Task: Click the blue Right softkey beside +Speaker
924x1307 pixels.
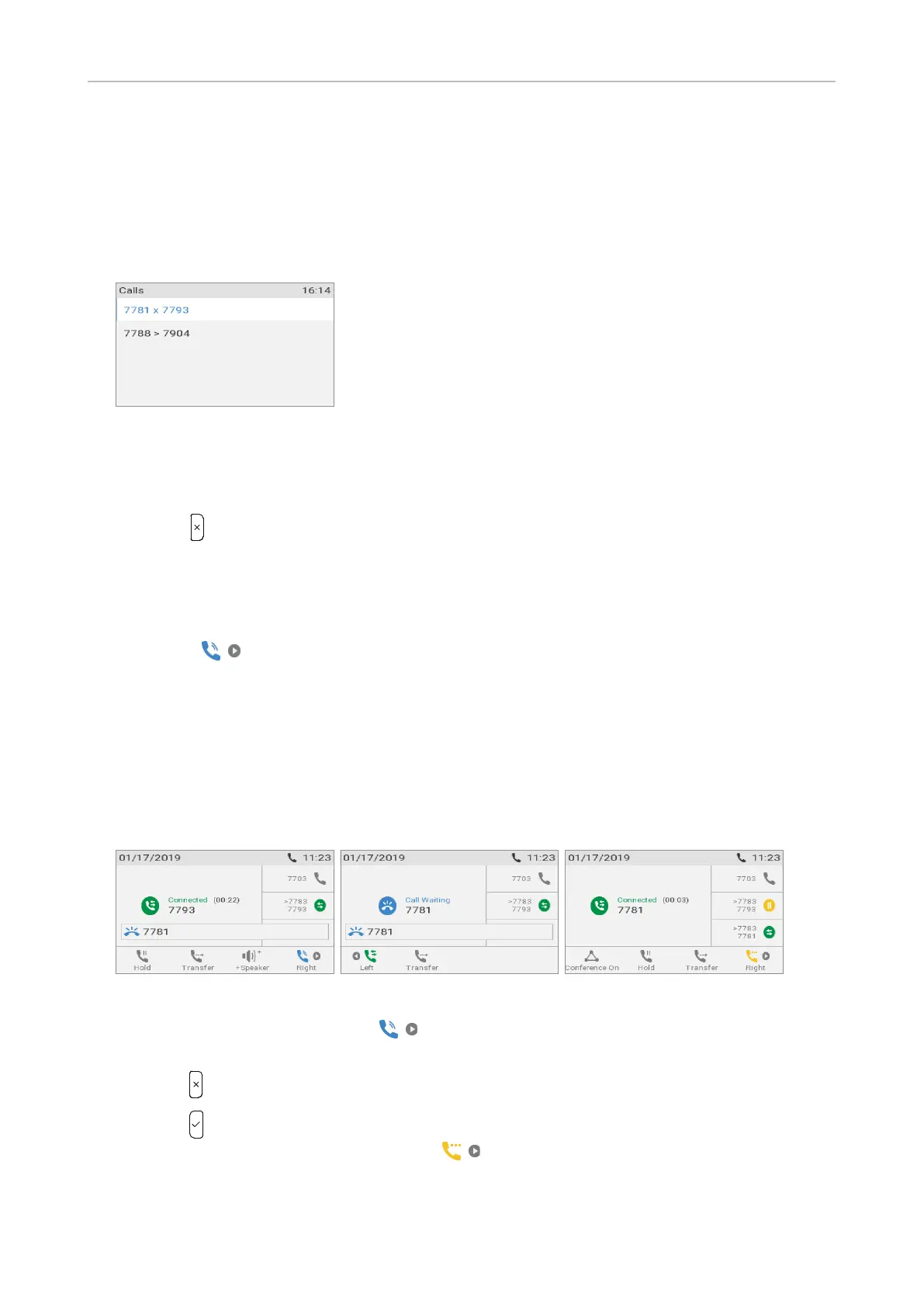Action: point(307,960)
